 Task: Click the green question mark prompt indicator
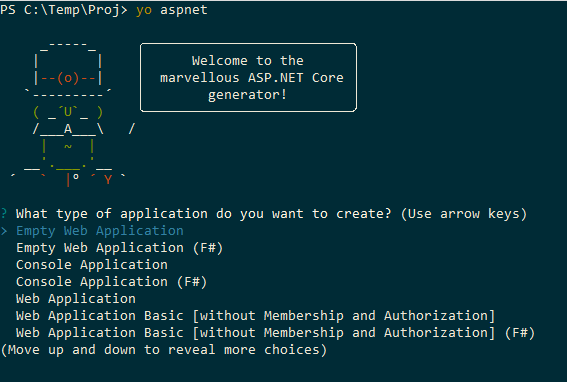(4, 214)
